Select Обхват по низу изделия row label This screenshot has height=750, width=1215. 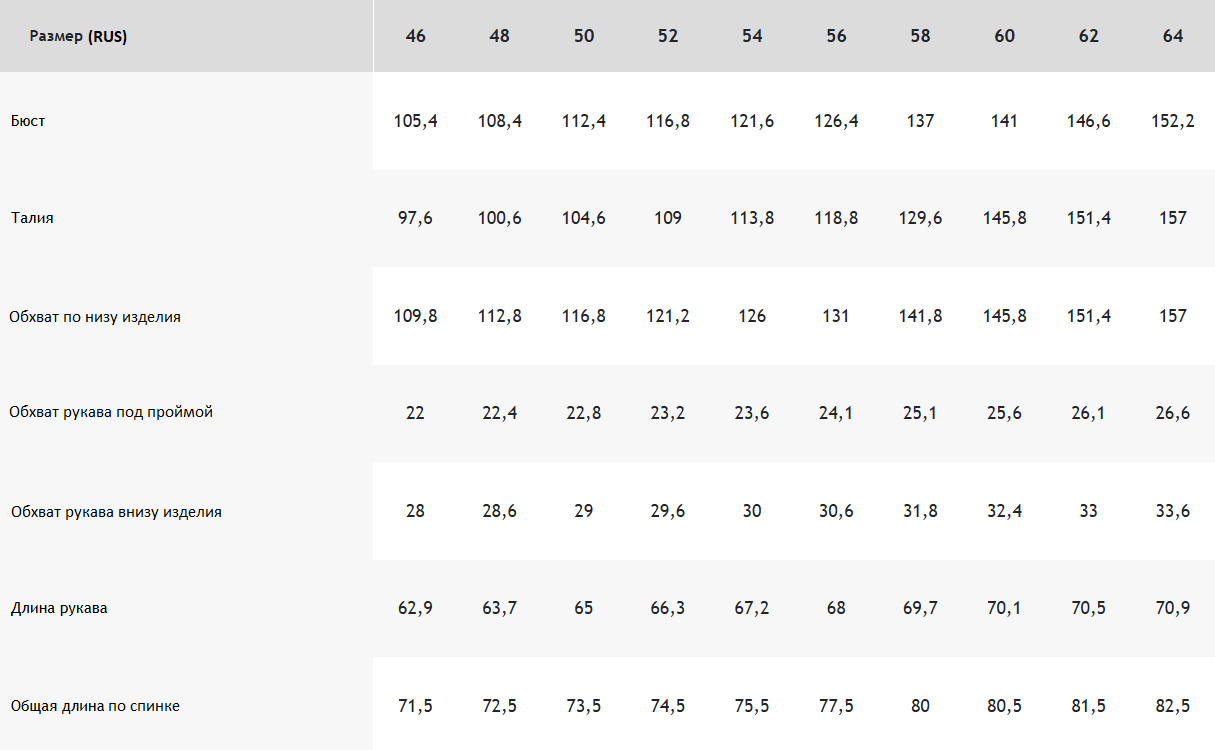[95, 317]
